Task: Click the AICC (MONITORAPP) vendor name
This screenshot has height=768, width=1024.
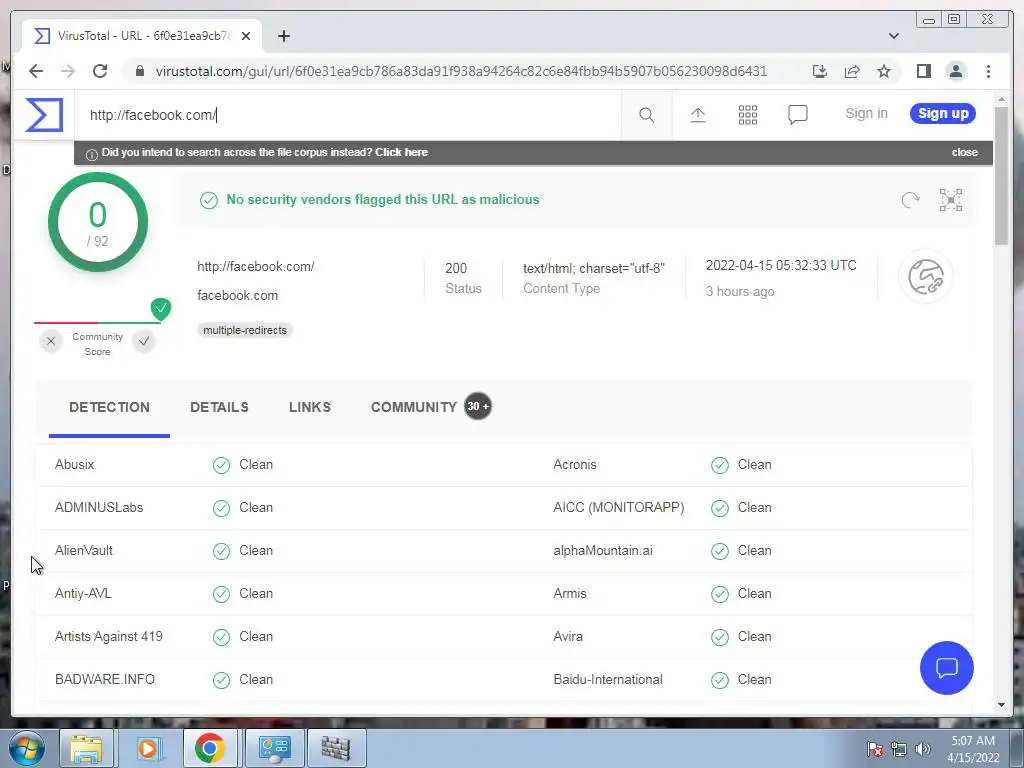Action: 618,508
